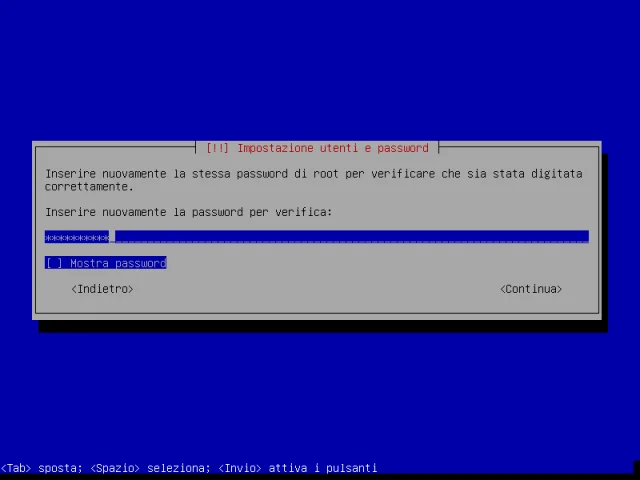The image size is (640, 480).
Task: Go back with the Indietro button
Action: point(102,289)
